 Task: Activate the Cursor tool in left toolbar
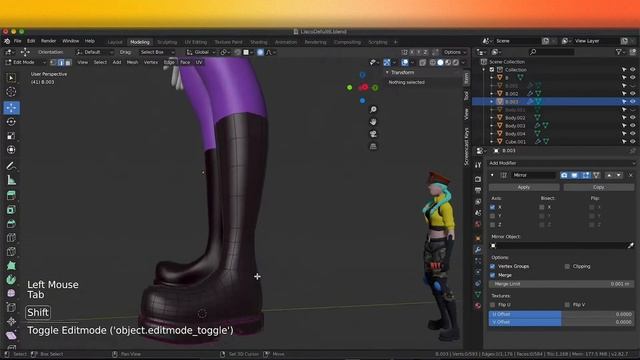11,92
